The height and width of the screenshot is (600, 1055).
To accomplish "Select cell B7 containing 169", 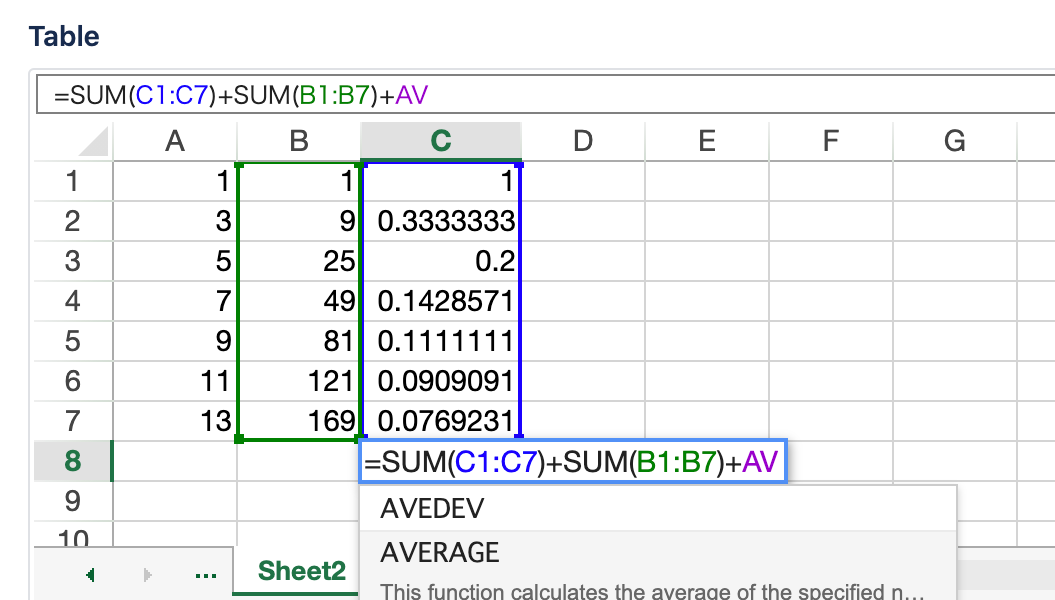I will click(299, 421).
